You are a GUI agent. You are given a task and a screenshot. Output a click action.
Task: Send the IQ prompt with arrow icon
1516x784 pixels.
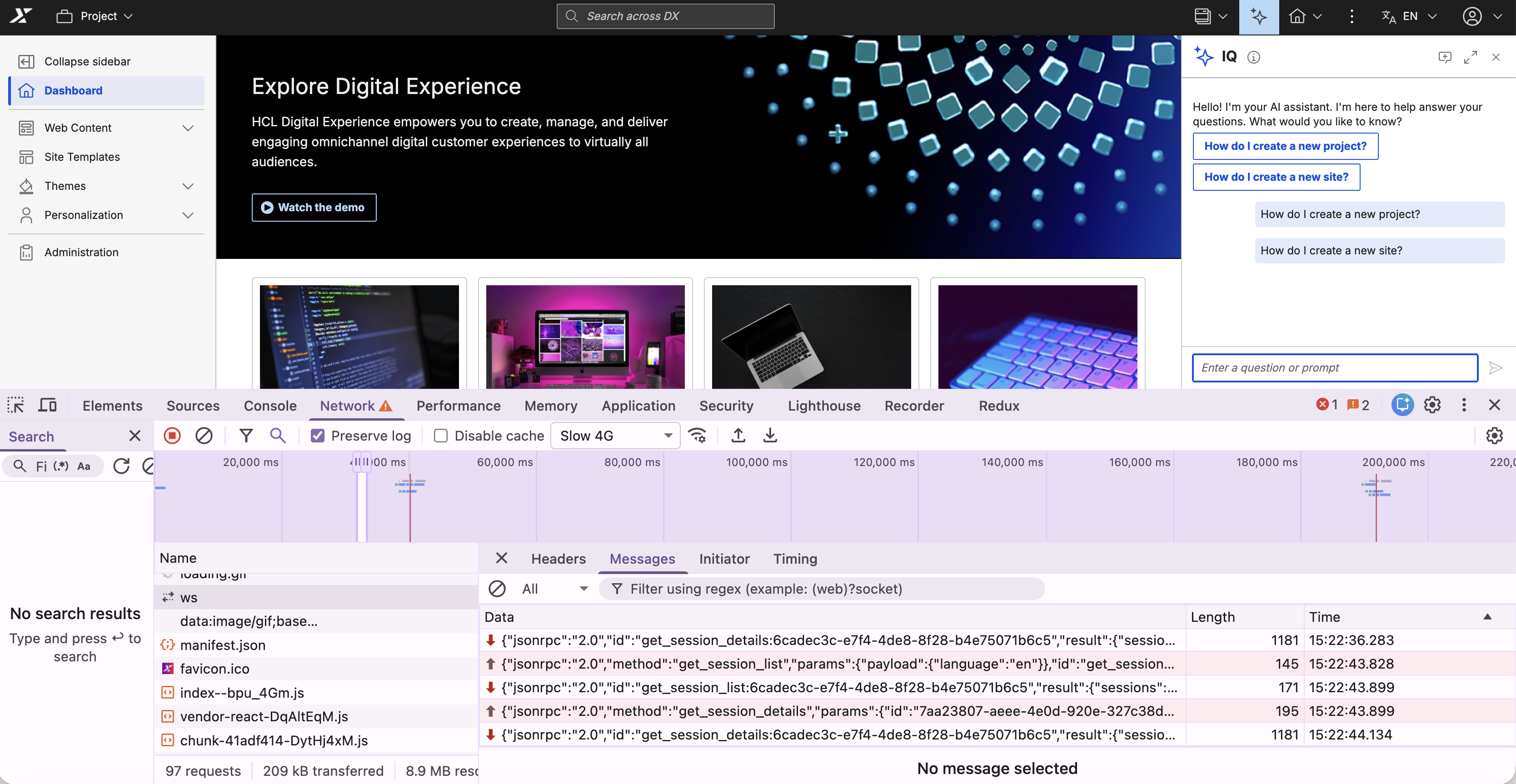[x=1496, y=368]
